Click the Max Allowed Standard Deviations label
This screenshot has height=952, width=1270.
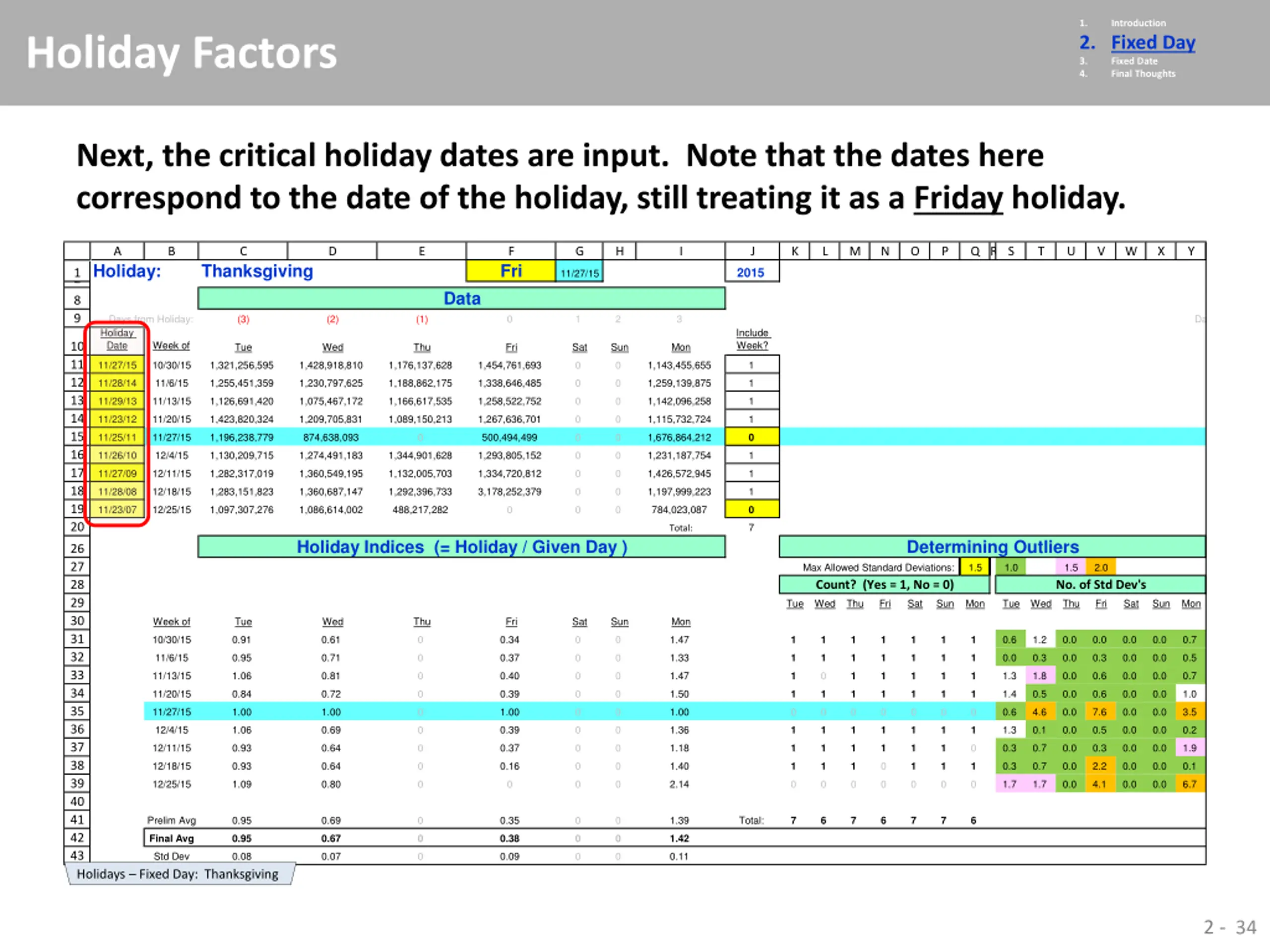click(879, 567)
